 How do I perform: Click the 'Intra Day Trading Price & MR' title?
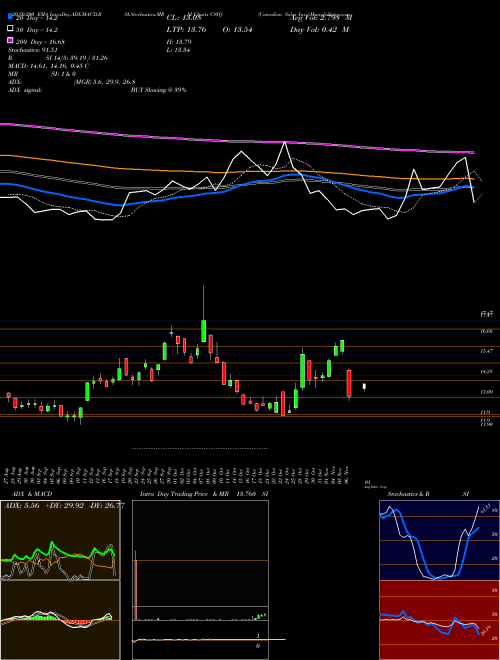click(x=184, y=494)
